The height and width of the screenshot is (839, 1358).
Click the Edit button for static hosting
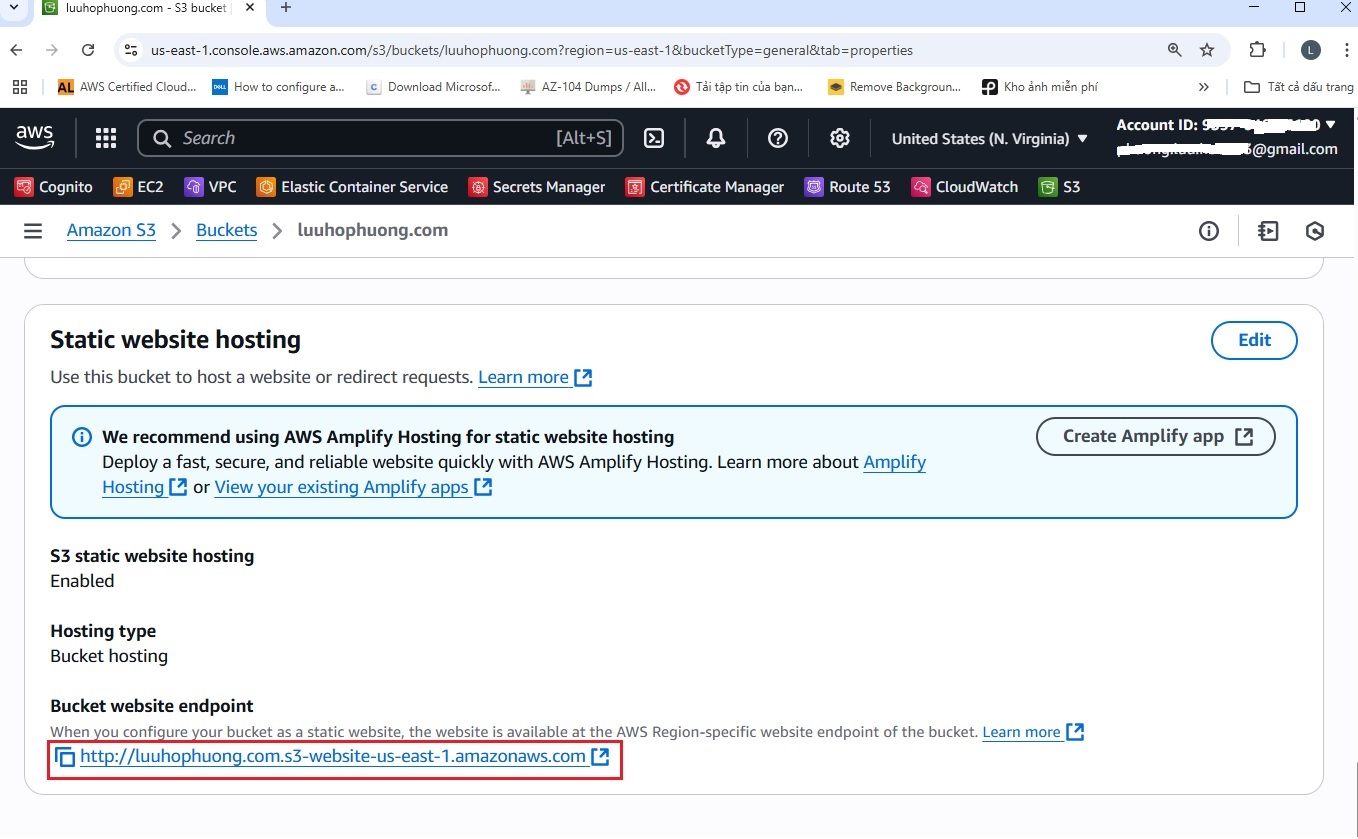point(1254,340)
